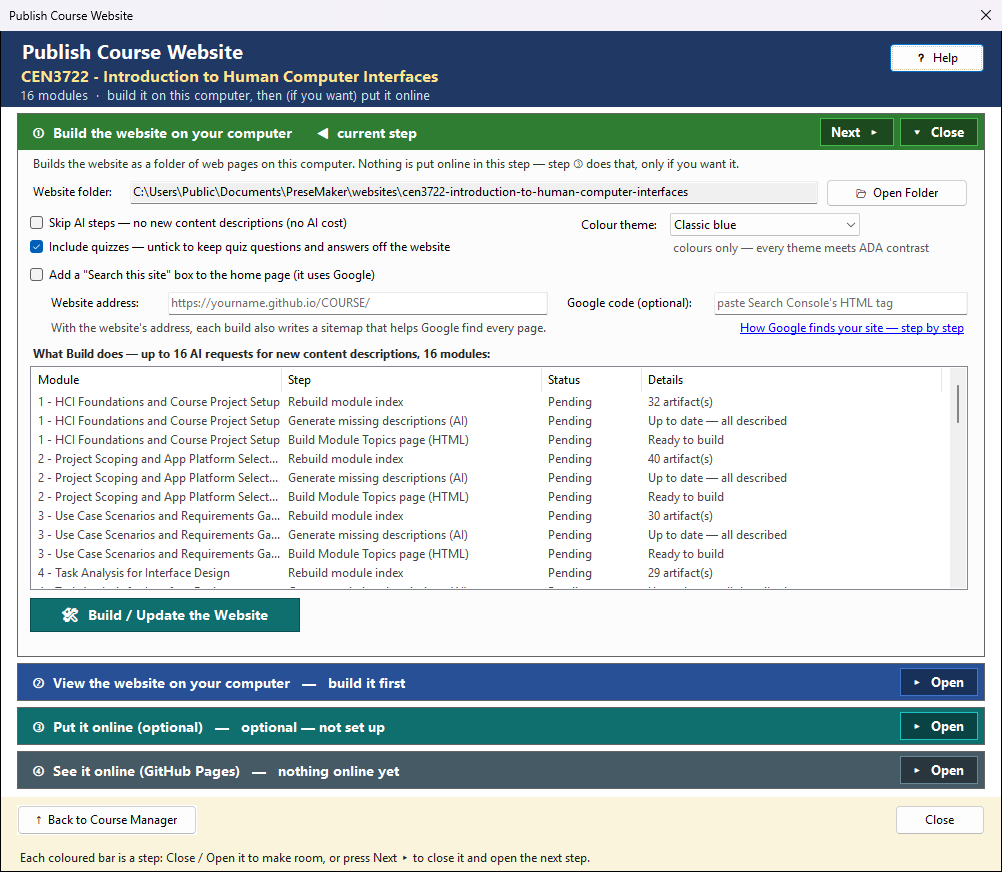Click the step 3 circled number icon
1002x872 pixels.
[38, 728]
